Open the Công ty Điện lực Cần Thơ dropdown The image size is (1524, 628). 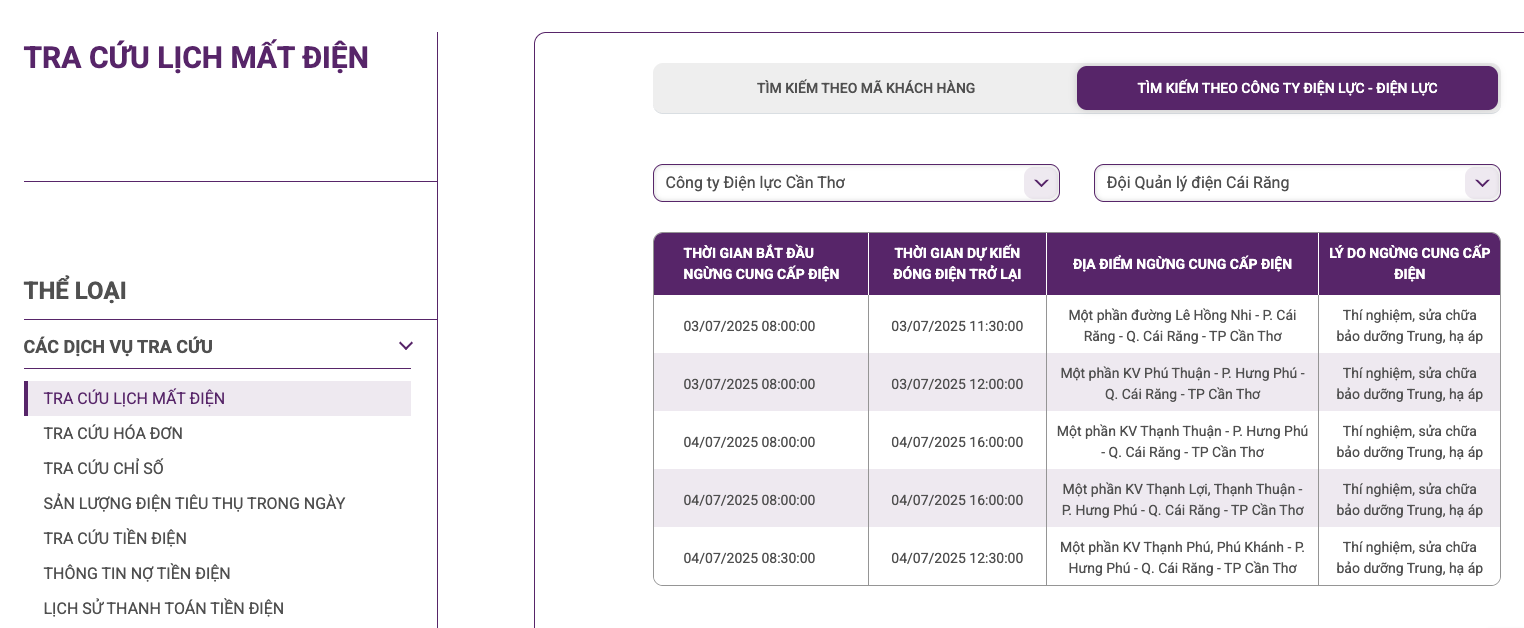click(x=838, y=183)
